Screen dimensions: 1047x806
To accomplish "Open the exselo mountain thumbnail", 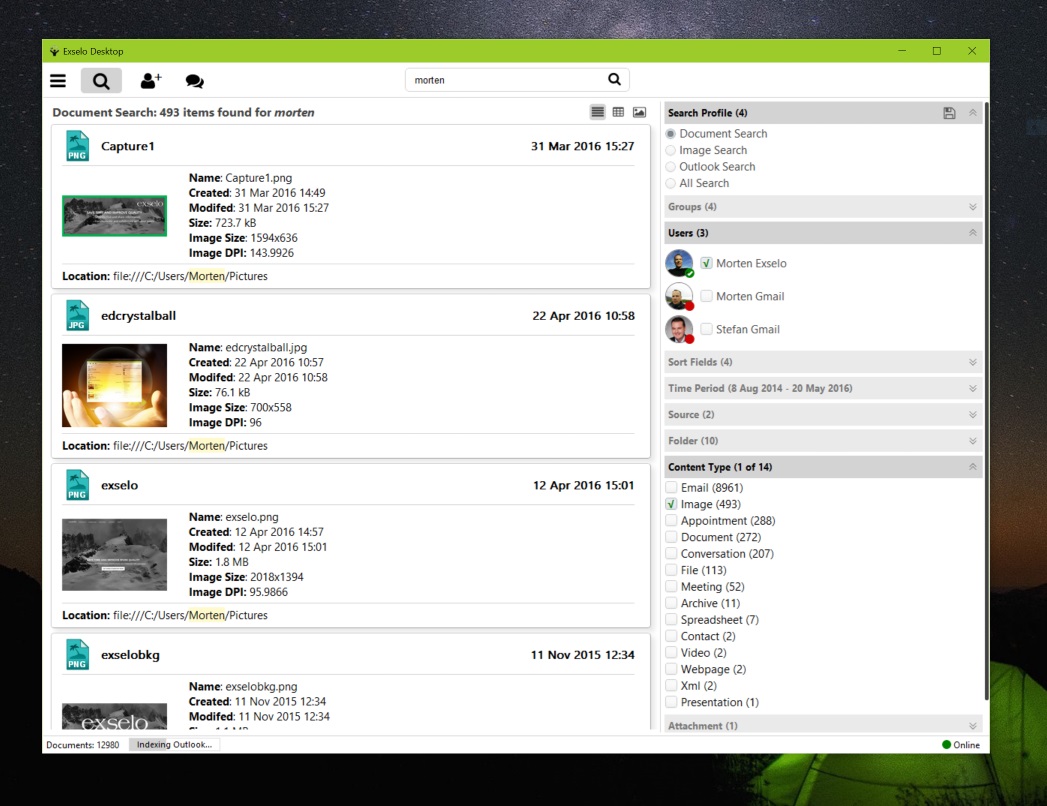I will [x=114, y=554].
